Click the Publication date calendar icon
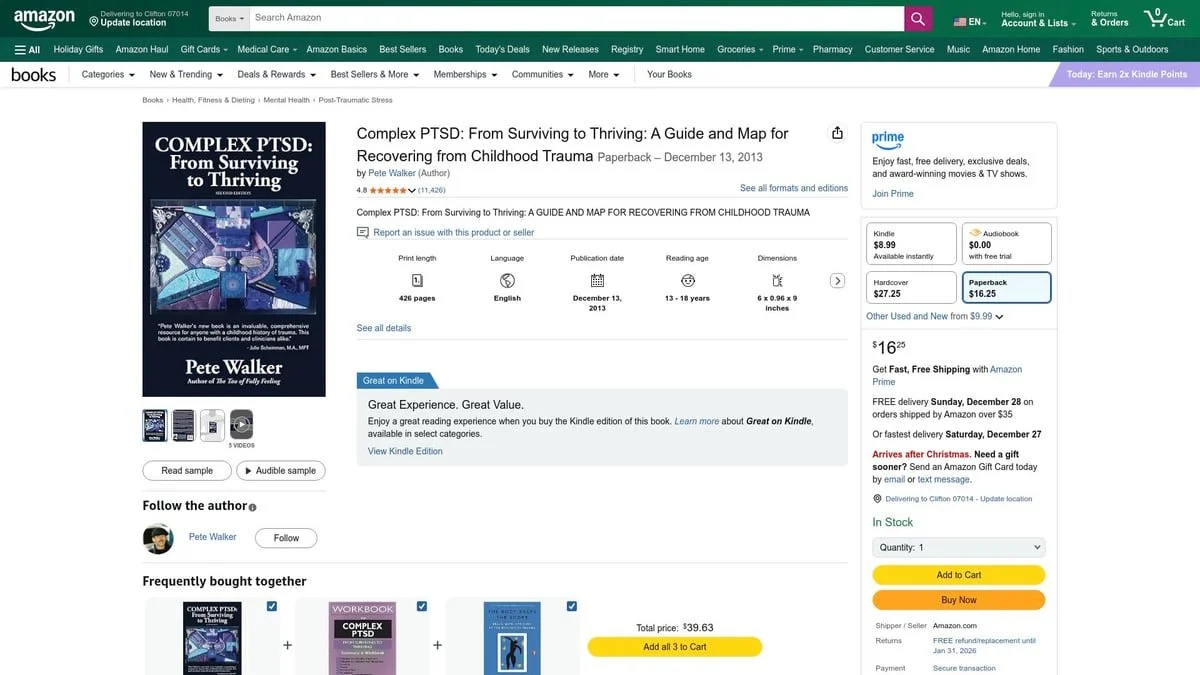 [x=597, y=281]
